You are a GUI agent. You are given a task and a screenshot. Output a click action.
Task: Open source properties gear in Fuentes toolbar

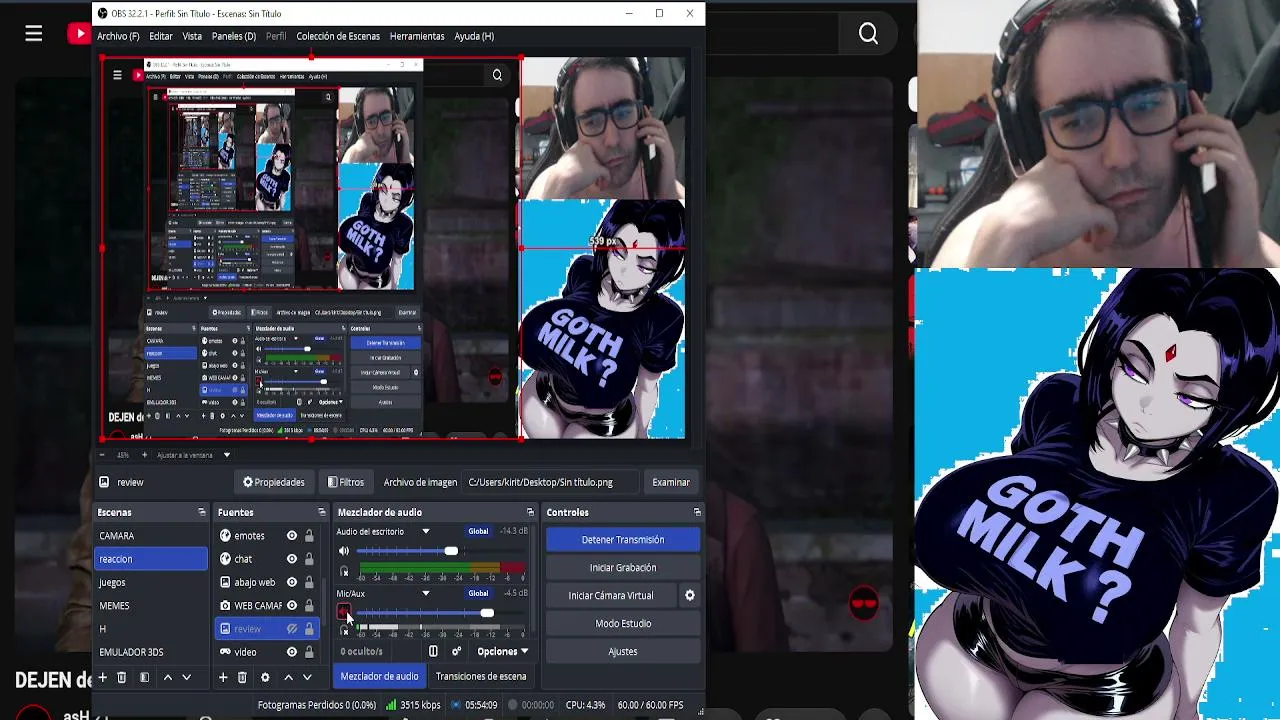pyautogui.click(x=265, y=677)
